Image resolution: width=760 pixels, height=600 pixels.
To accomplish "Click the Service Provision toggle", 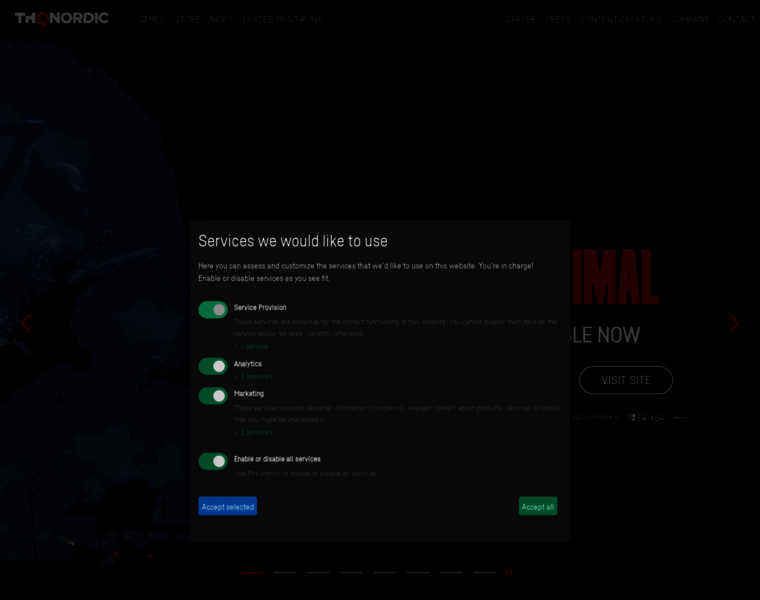I will (213, 310).
